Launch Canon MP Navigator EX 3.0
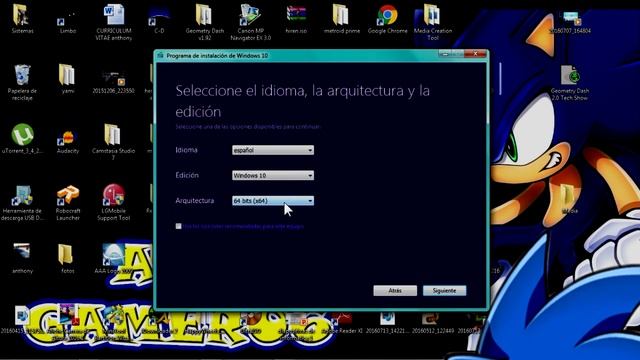The width and height of the screenshot is (640, 360). [250, 16]
